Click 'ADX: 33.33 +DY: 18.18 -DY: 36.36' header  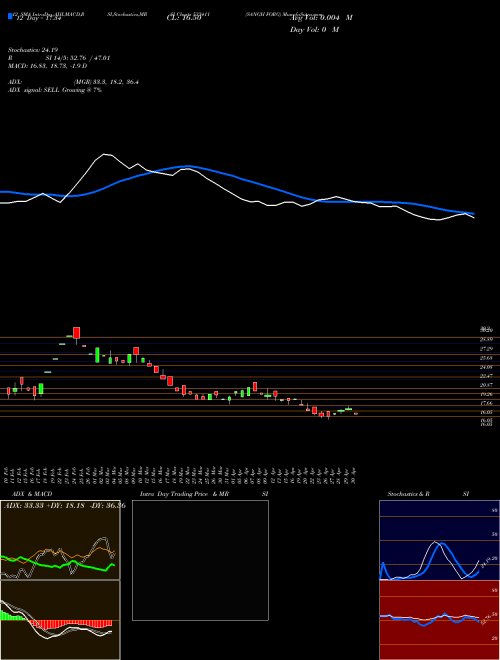click(x=65, y=506)
